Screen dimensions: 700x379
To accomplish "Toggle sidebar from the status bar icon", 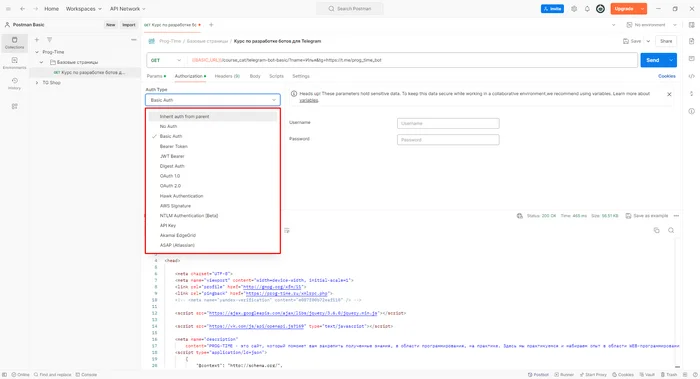I will pyautogui.click(x=4, y=375).
